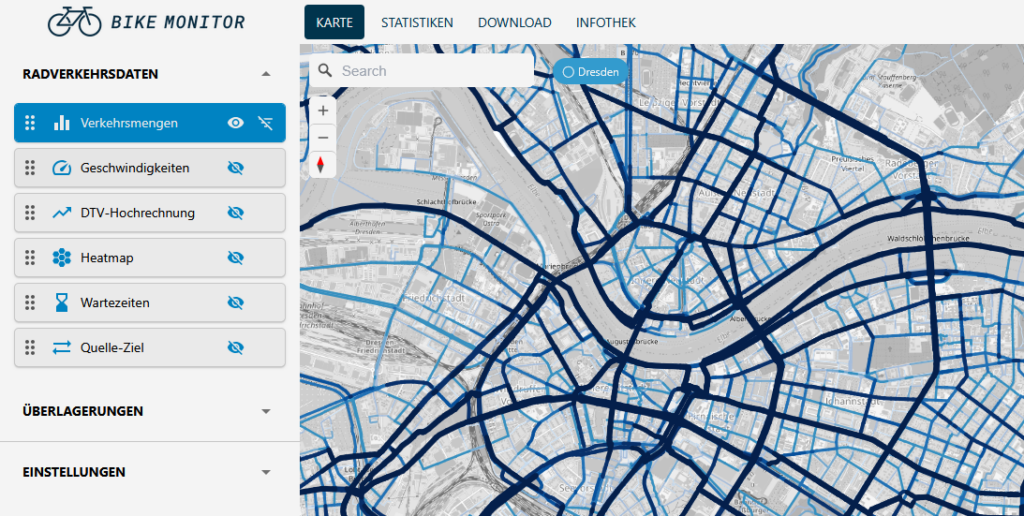Click the Quelle-Ziel arrows icon
1024x516 pixels.
pos(62,347)
